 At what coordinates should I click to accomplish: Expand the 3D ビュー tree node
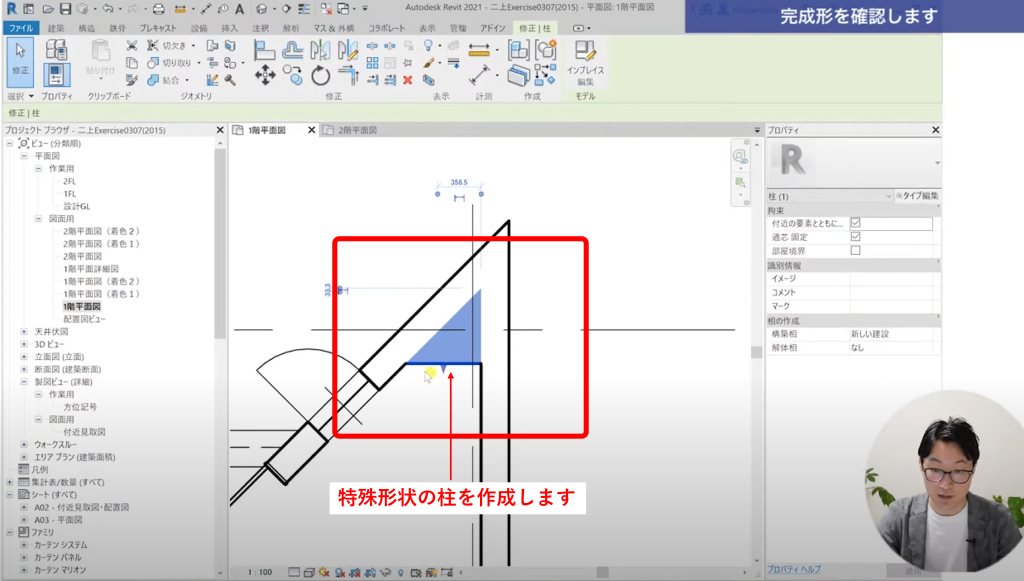25,344
